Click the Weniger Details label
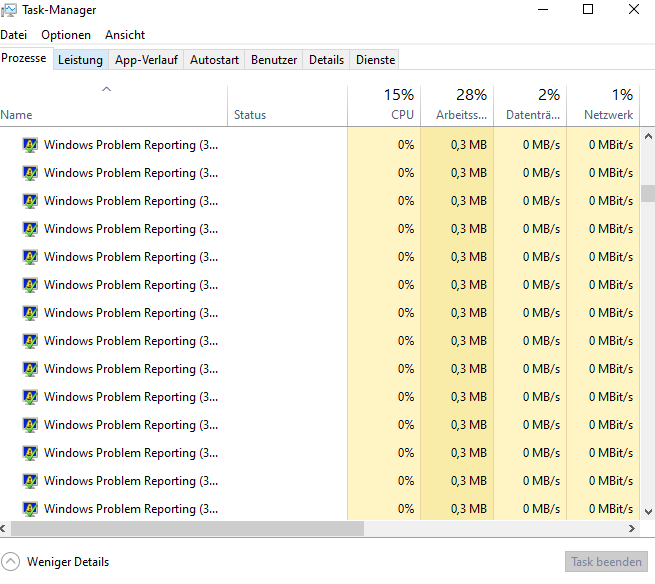 68,562
